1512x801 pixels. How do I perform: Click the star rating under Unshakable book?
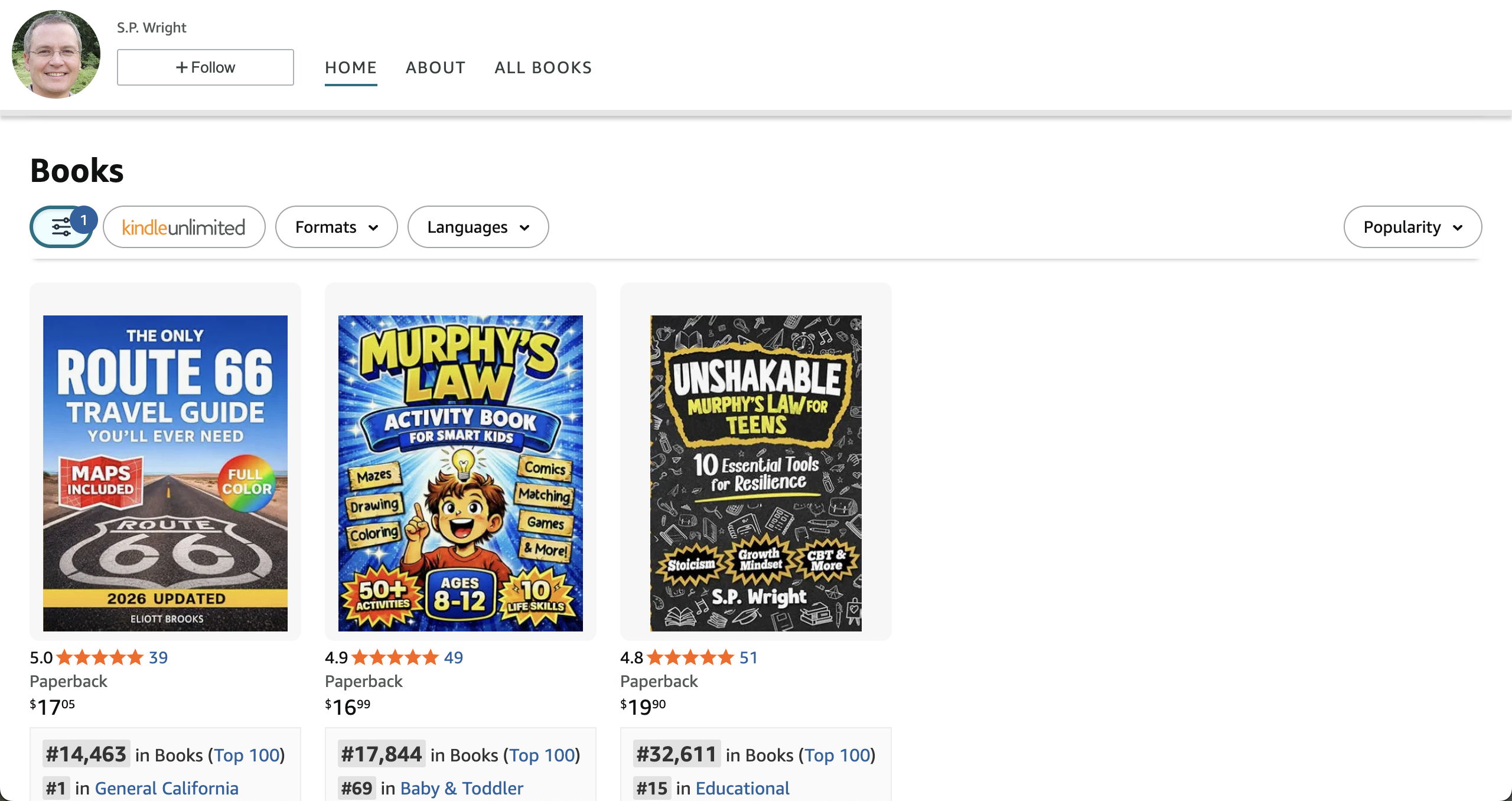(x=690, y=657)
